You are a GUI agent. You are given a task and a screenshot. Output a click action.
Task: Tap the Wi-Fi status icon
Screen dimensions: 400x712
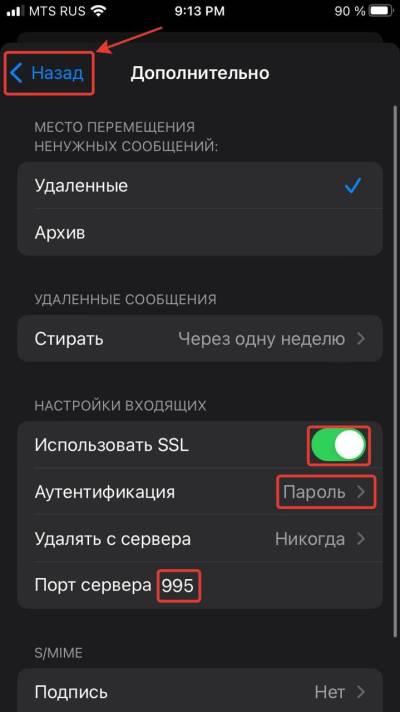(98, 11)
